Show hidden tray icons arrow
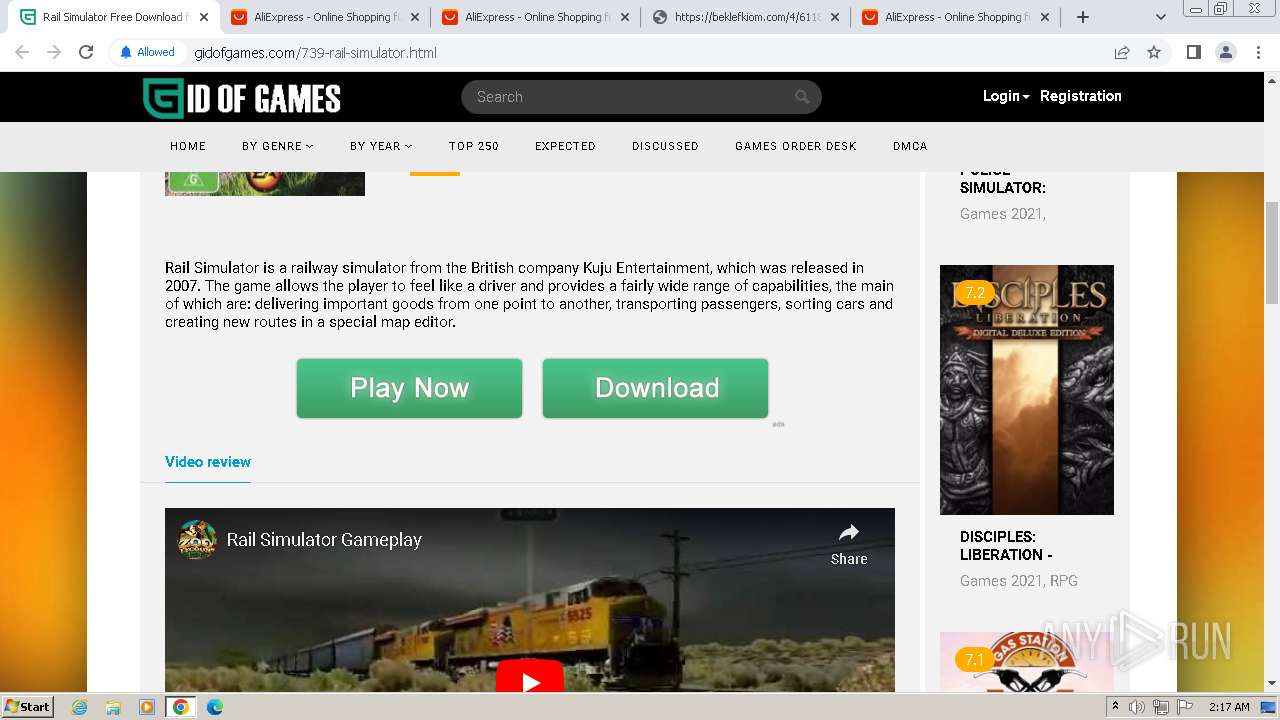 [1115, 707]
